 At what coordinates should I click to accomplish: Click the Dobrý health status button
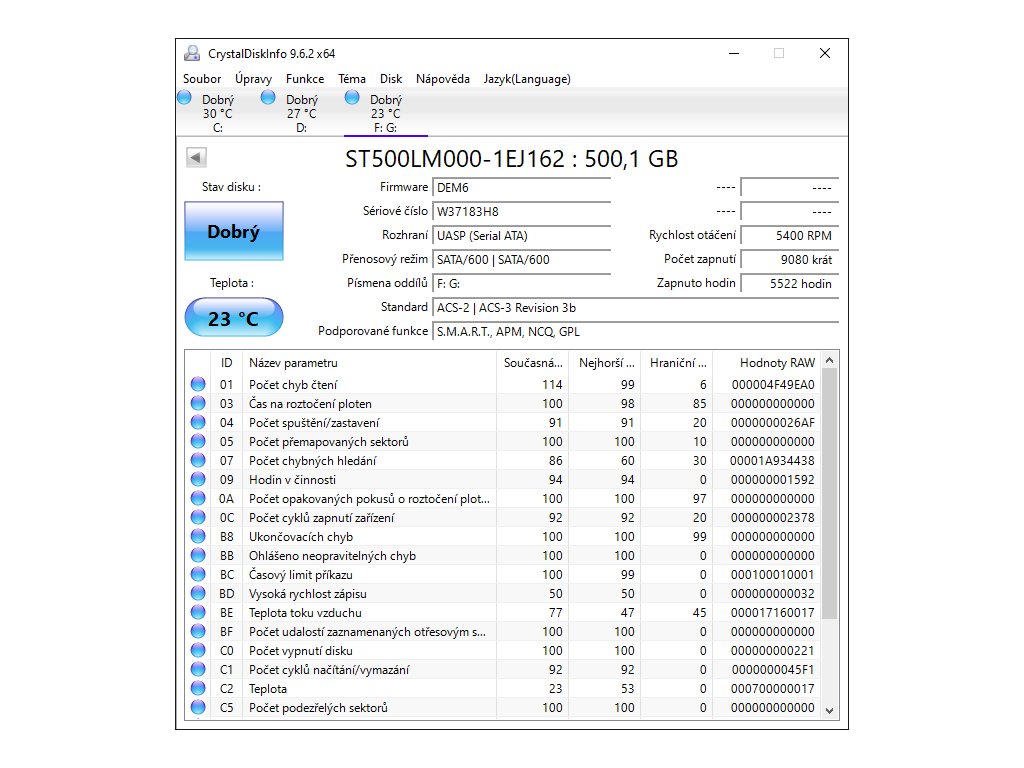click(233, 232)
